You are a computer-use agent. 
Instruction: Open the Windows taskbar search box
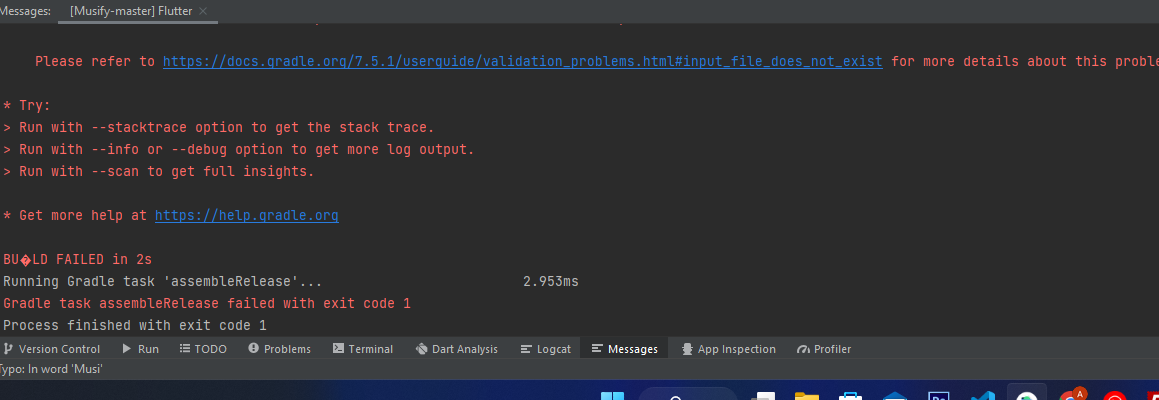click(x=687, y=394)
